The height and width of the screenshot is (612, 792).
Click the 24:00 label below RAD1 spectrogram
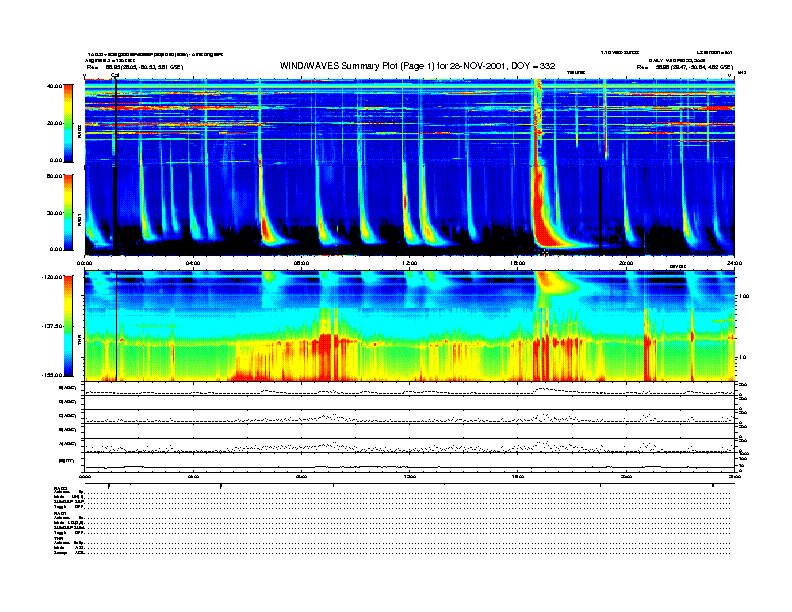(734, 263)
